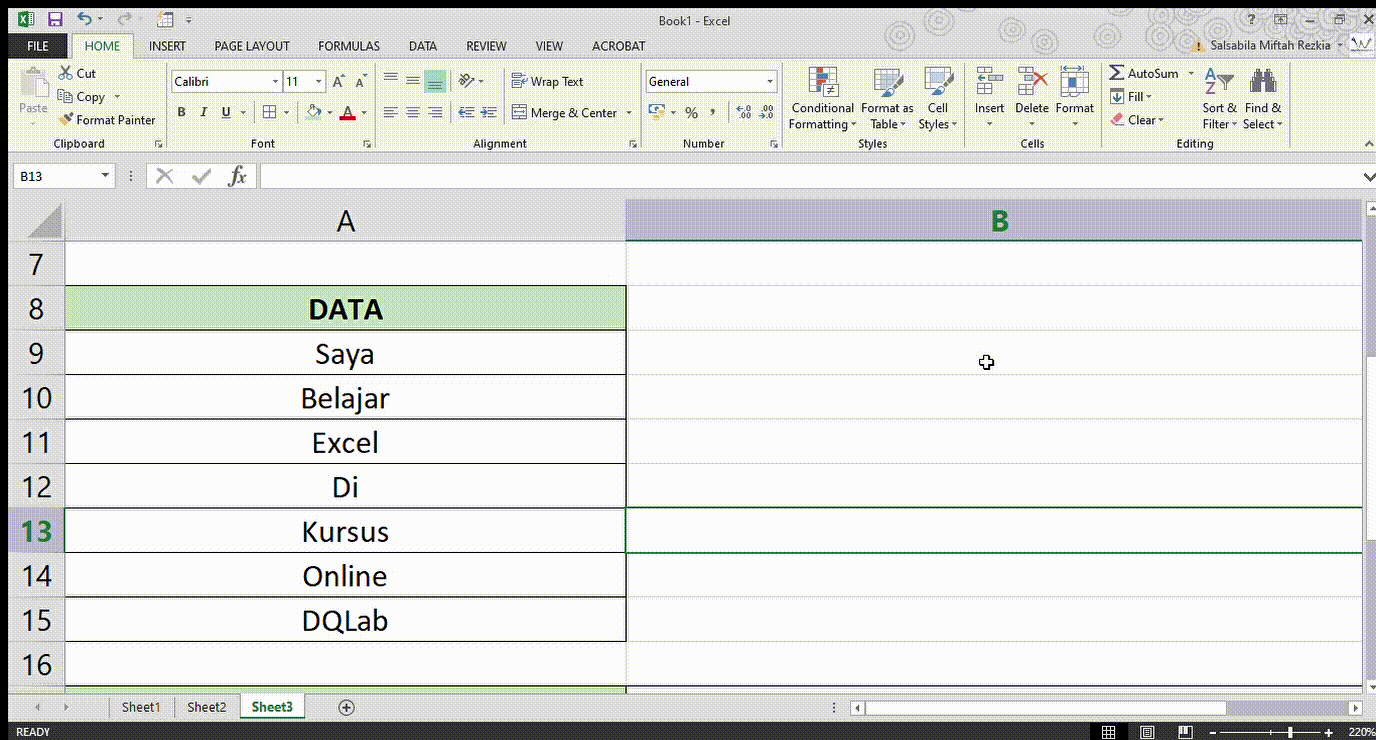Image resolution: width=1376 pixels, height=740 pixels.
Task: Click the Insert Function fx button
Action: click(x=238, y=175)
